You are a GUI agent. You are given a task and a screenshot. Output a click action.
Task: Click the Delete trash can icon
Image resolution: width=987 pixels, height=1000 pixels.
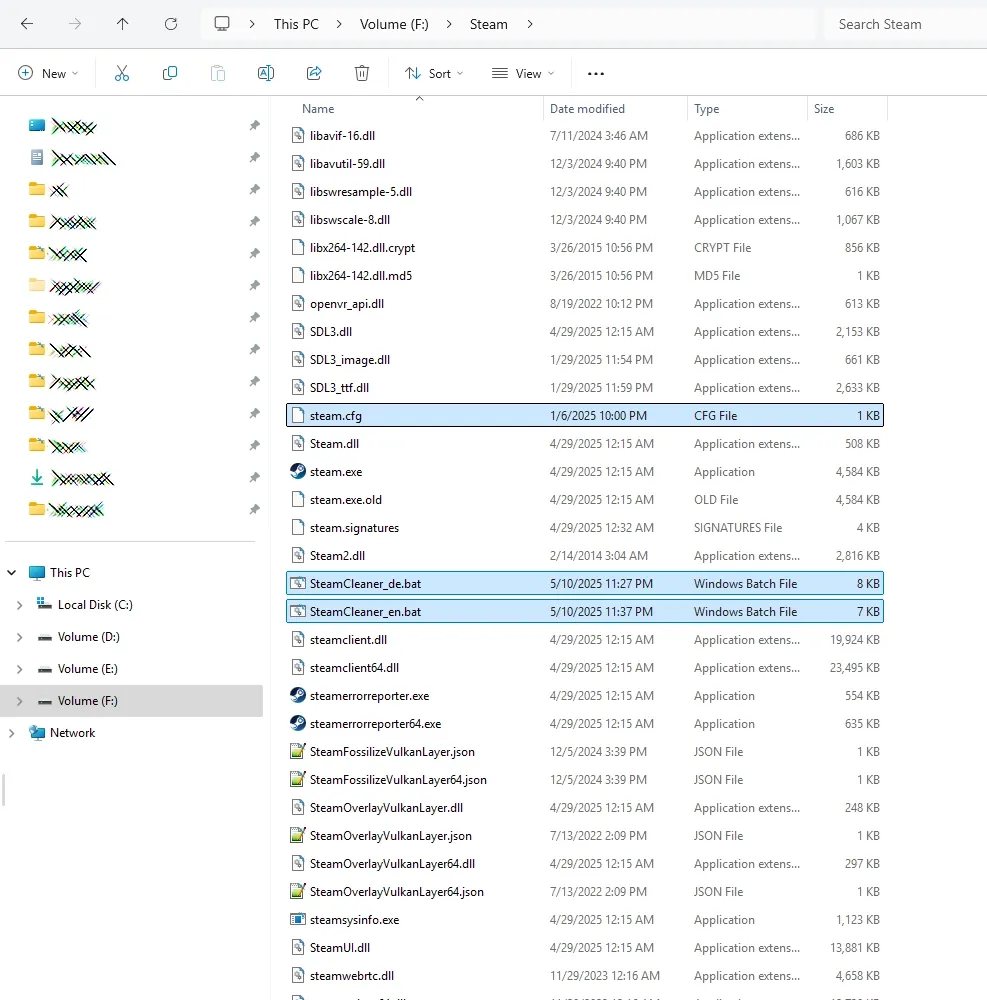[362, 73]
